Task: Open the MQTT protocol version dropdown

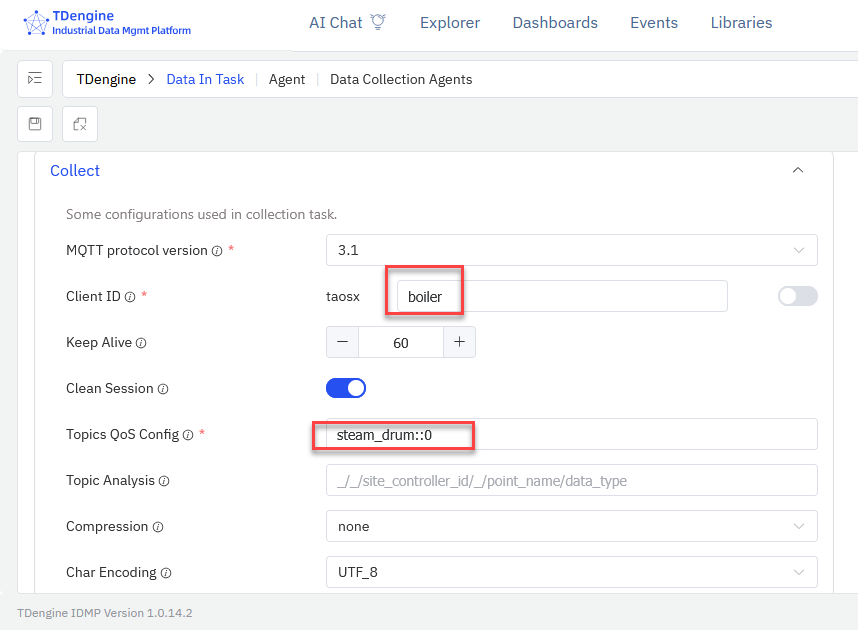Action: 571,250
